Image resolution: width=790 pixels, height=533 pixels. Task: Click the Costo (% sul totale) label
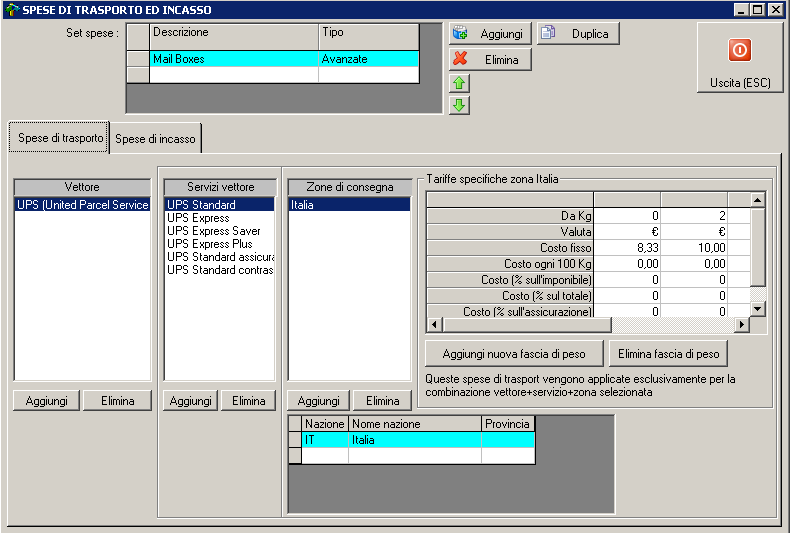pyautogui.click(x=510, y=295)
